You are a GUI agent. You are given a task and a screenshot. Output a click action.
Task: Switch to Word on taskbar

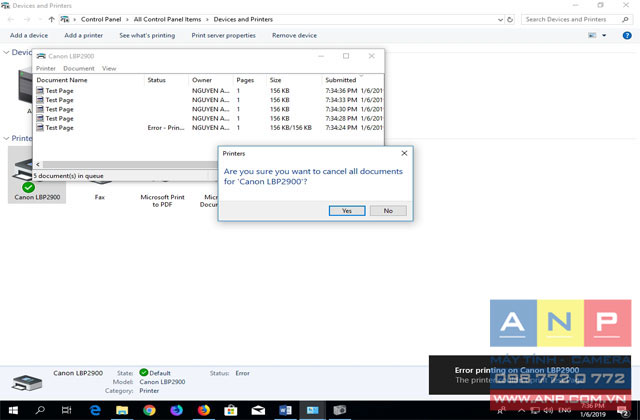[x=285, y=410]
